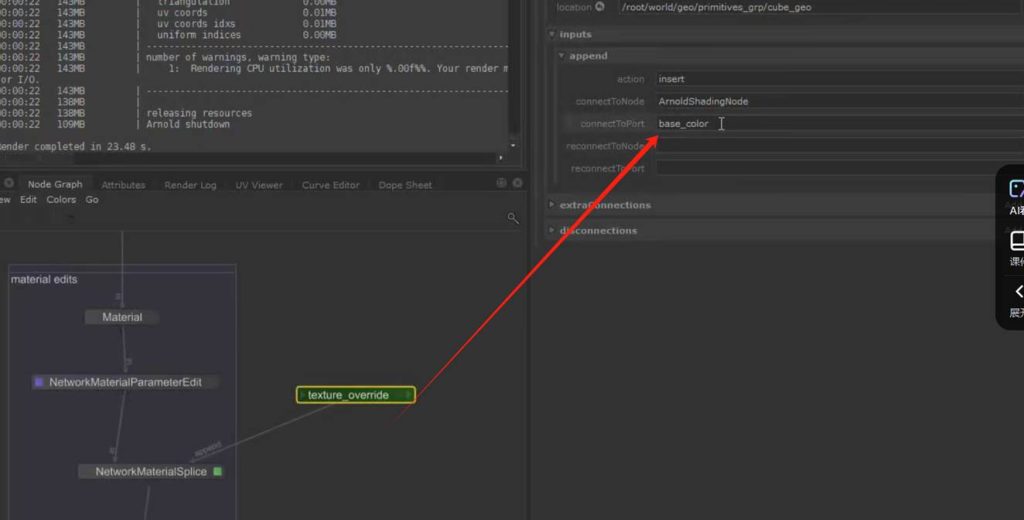The width and height of the screenshot is (1024, 520).
Task: Open the Go menu in Node Graph
Action: point(92,200)
